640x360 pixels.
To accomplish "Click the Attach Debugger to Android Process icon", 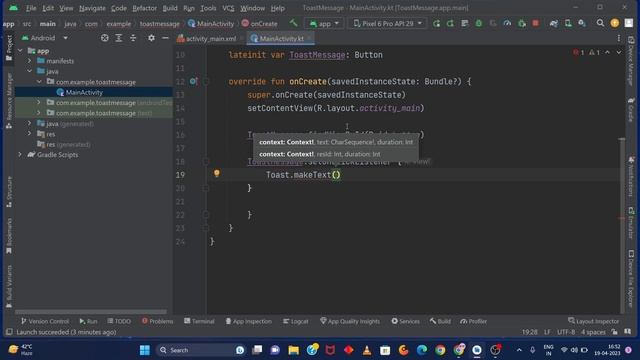I will [x=522, y=23].
